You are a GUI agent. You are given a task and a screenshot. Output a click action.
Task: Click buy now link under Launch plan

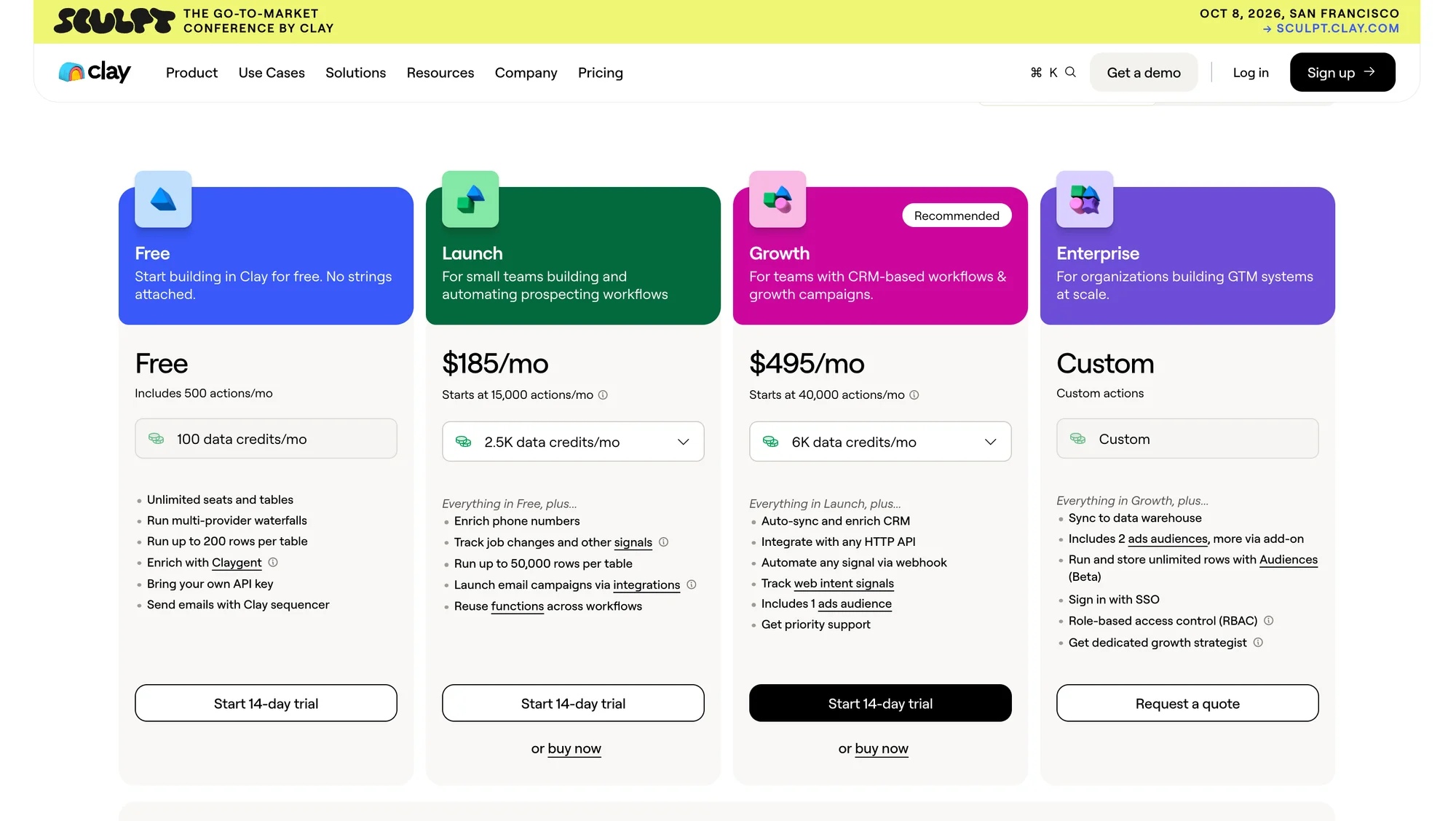click(x=574, y=749)
